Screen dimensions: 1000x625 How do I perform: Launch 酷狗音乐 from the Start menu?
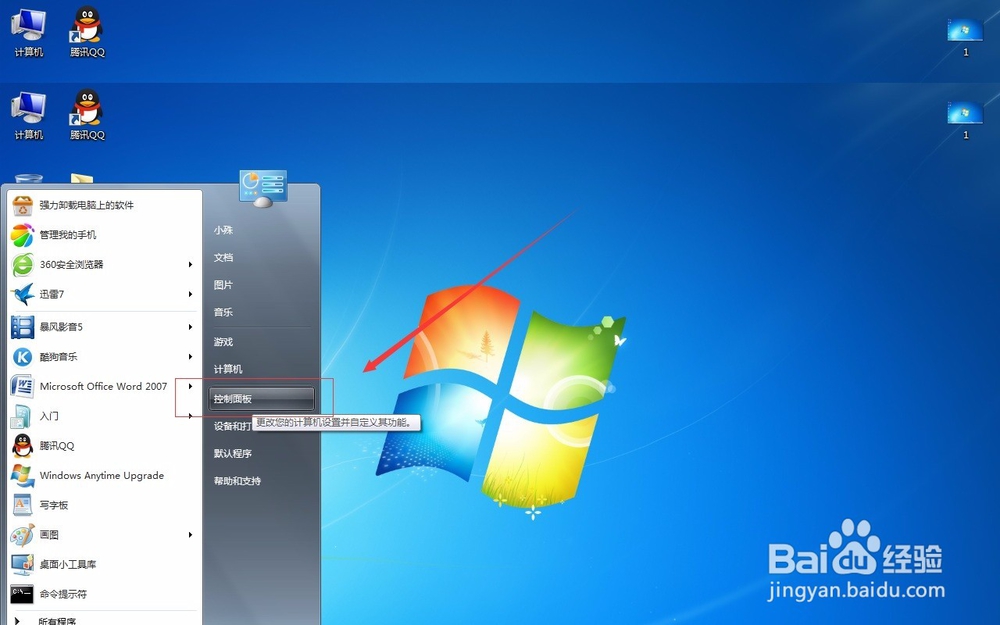click(102, 357)
